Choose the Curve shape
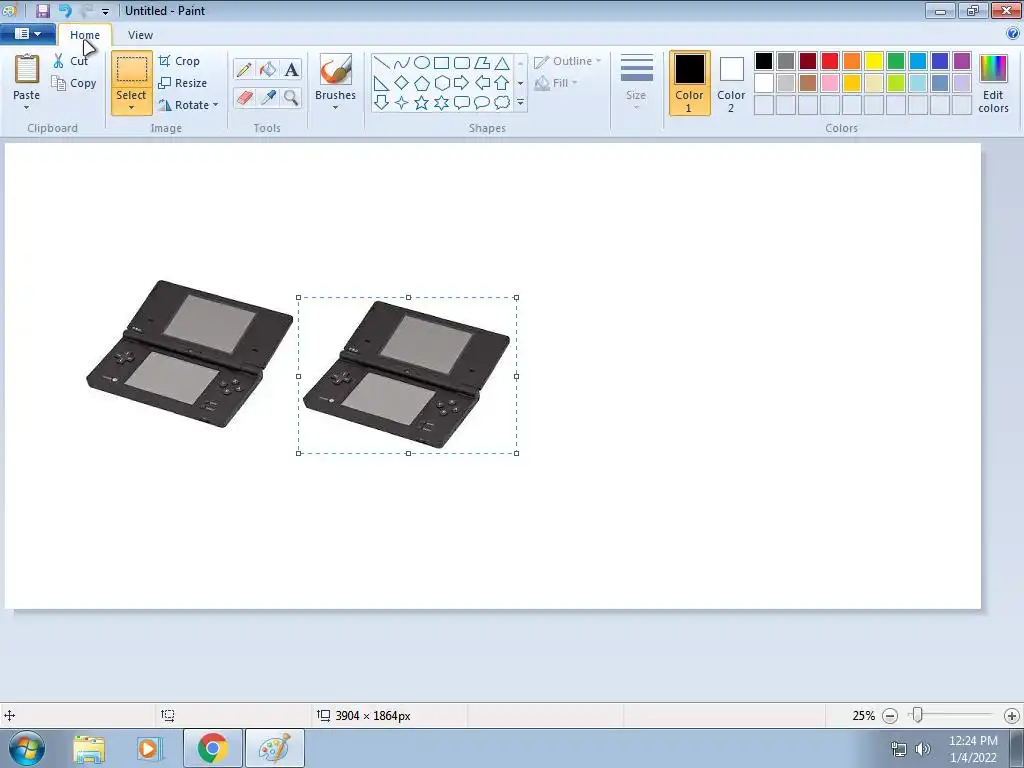The image size is (1024, 768). [x=402, y=63]
